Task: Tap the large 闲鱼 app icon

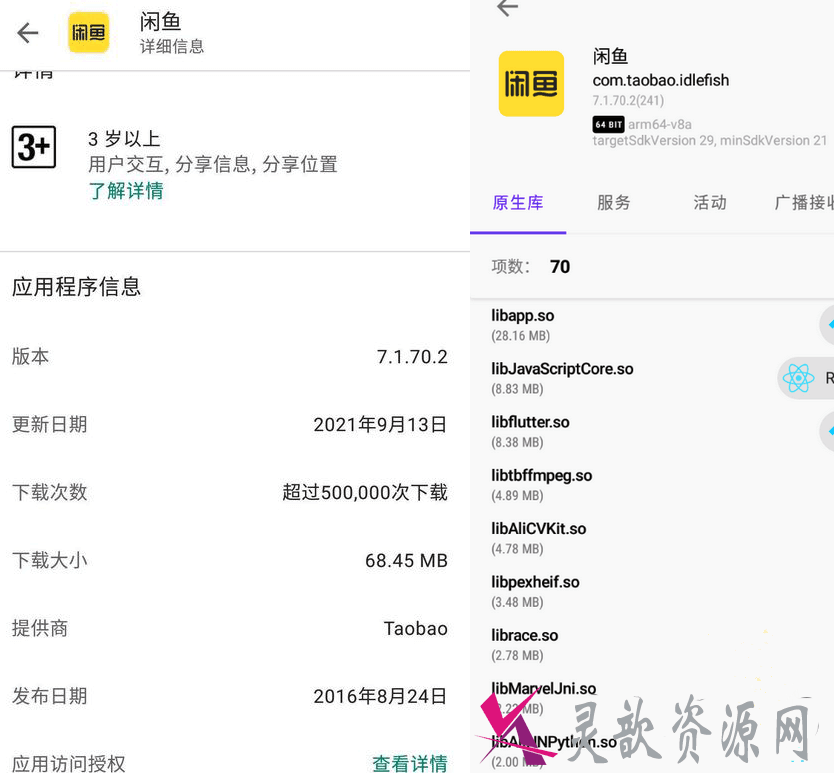Action: point(531,84)
